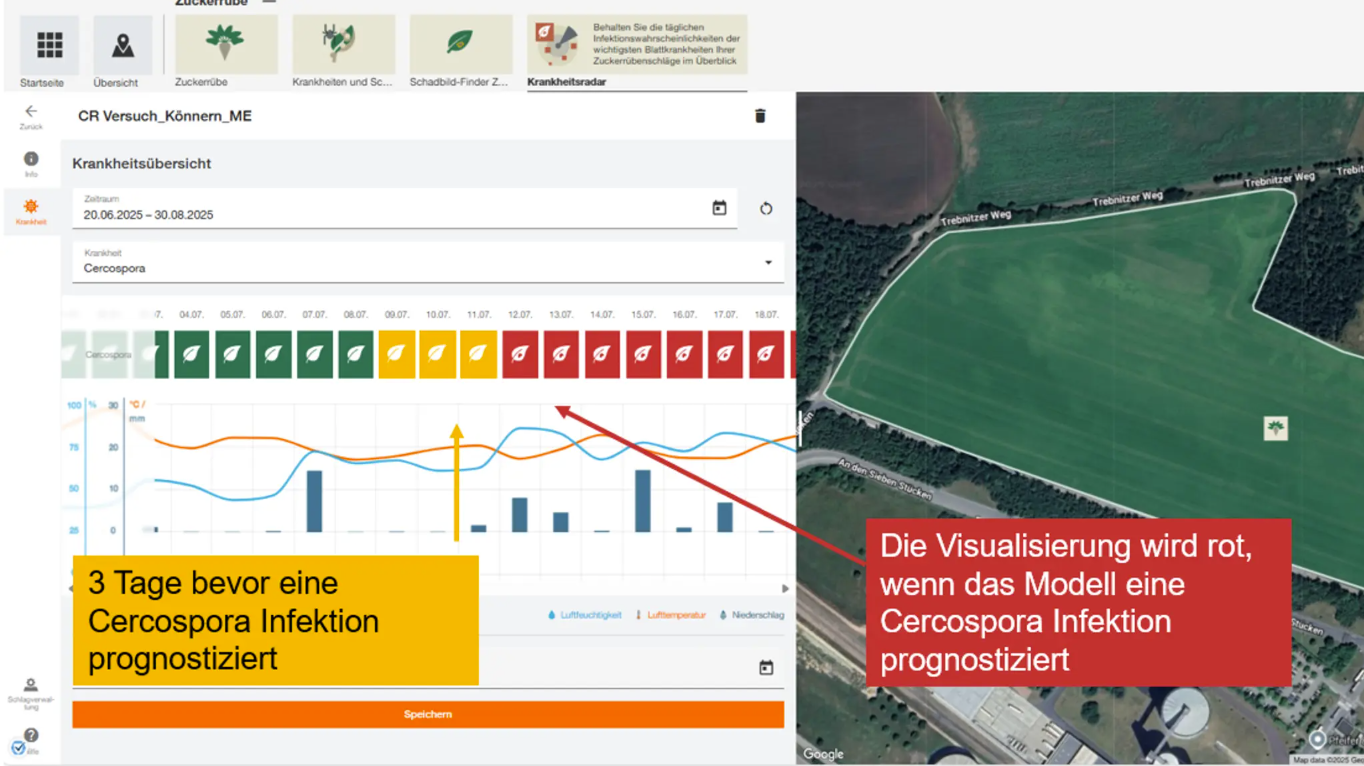Viewport: 1364px width, 766px height.
Task: Click the sugar beet marker on the map
Action: 1275,428
